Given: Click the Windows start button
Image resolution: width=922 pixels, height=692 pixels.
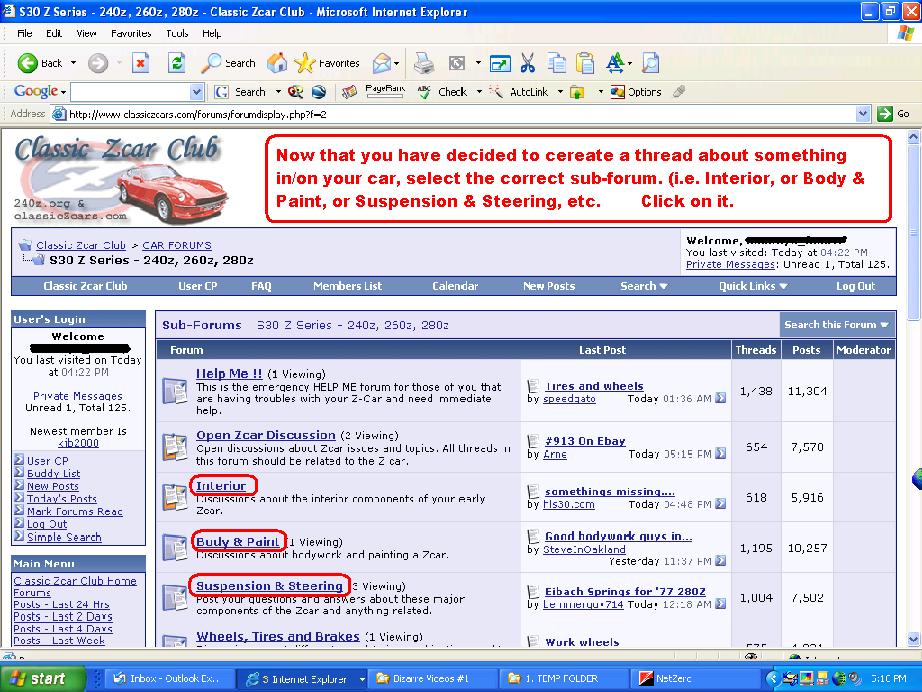Looking at the screenshot, I should pos(42,678).
